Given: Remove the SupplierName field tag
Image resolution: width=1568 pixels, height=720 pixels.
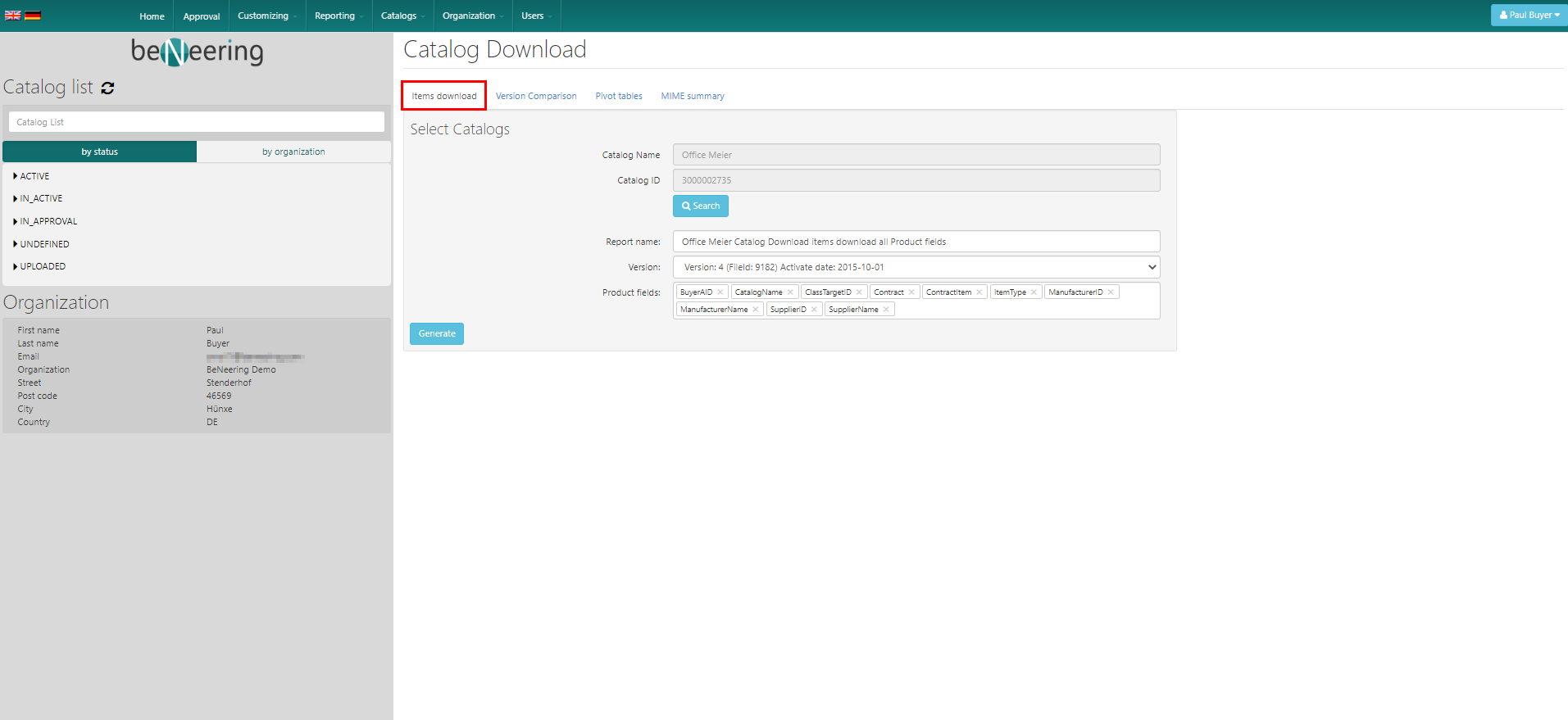Looking at the screenshot, I should pos(886,310).
